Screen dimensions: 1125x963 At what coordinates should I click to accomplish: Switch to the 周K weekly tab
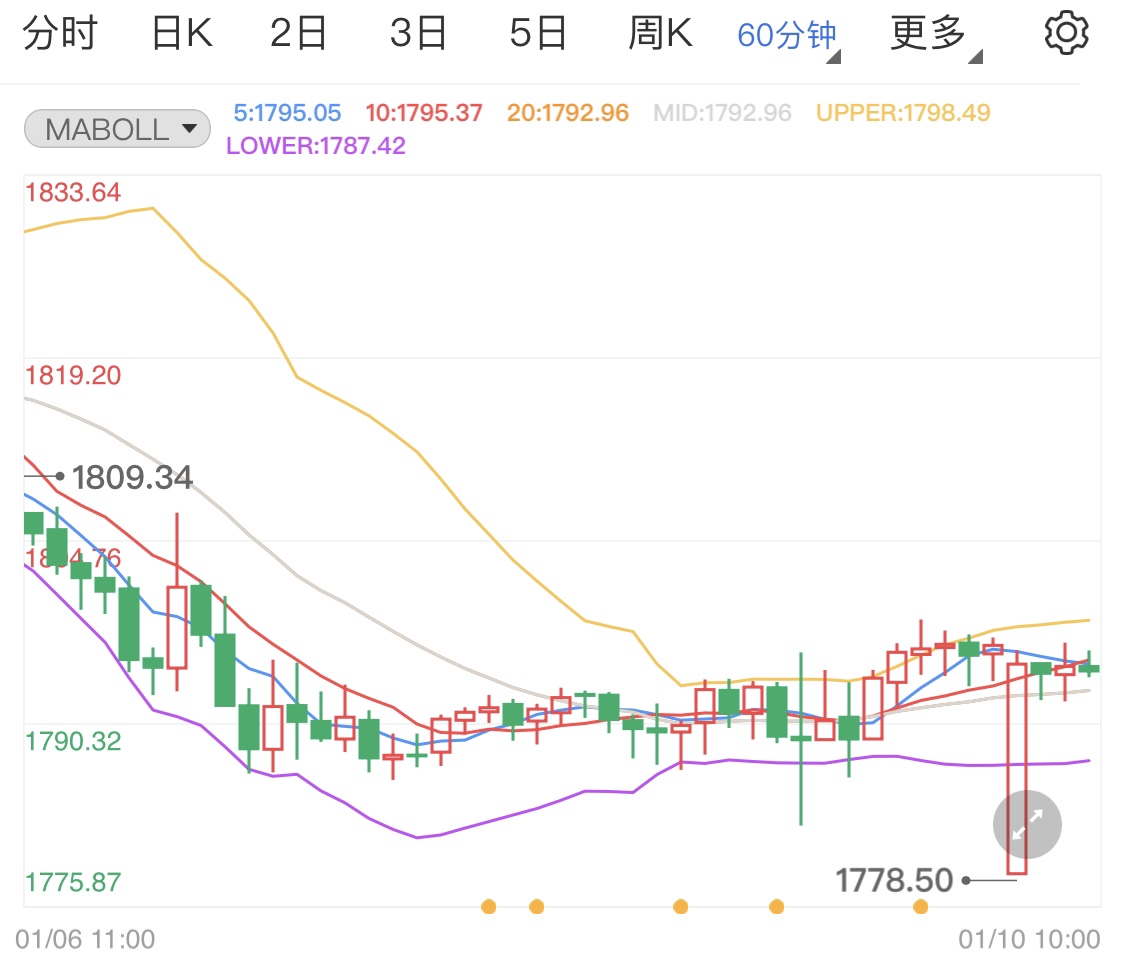coord(660,30)
